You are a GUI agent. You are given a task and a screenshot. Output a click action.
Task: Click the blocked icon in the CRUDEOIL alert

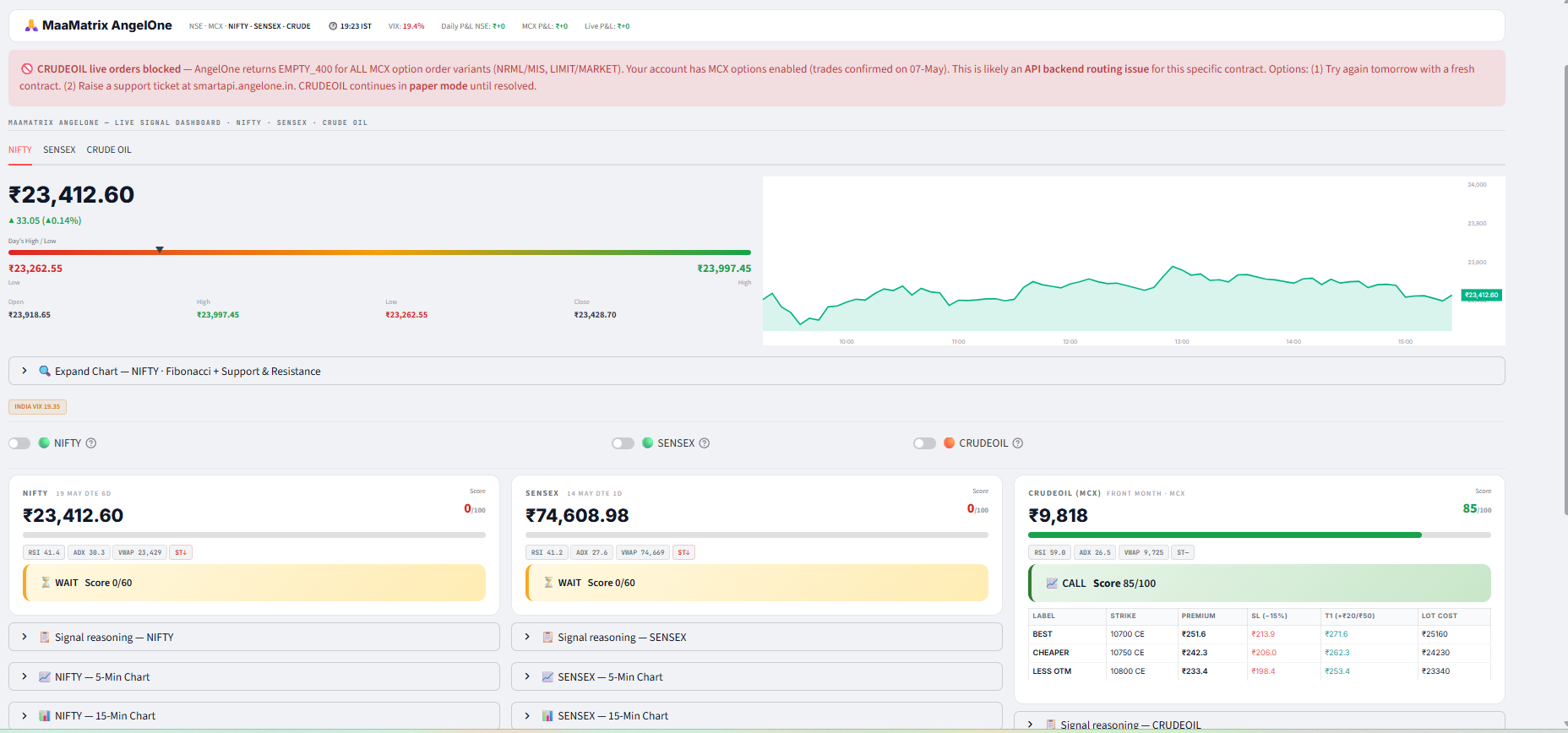click(x=27, y=69)
